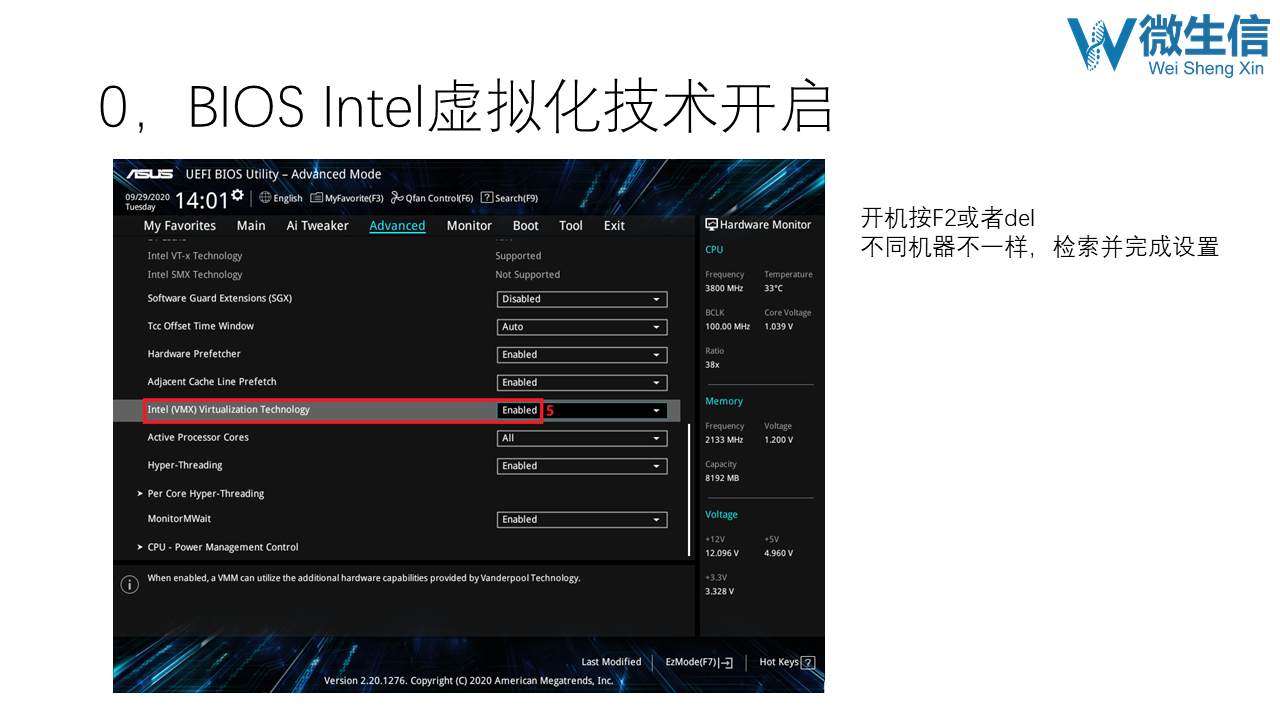Click the 8192 MB capacity value
This screenshot has height=720, width=1280.
[722, 478]
